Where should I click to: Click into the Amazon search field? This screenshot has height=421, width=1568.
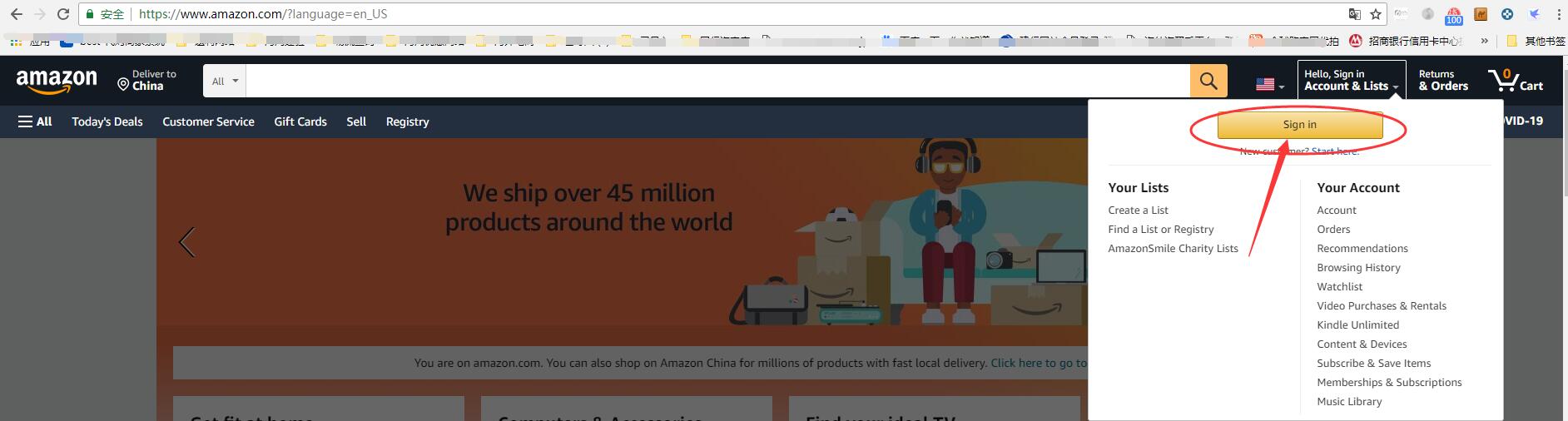717,82
